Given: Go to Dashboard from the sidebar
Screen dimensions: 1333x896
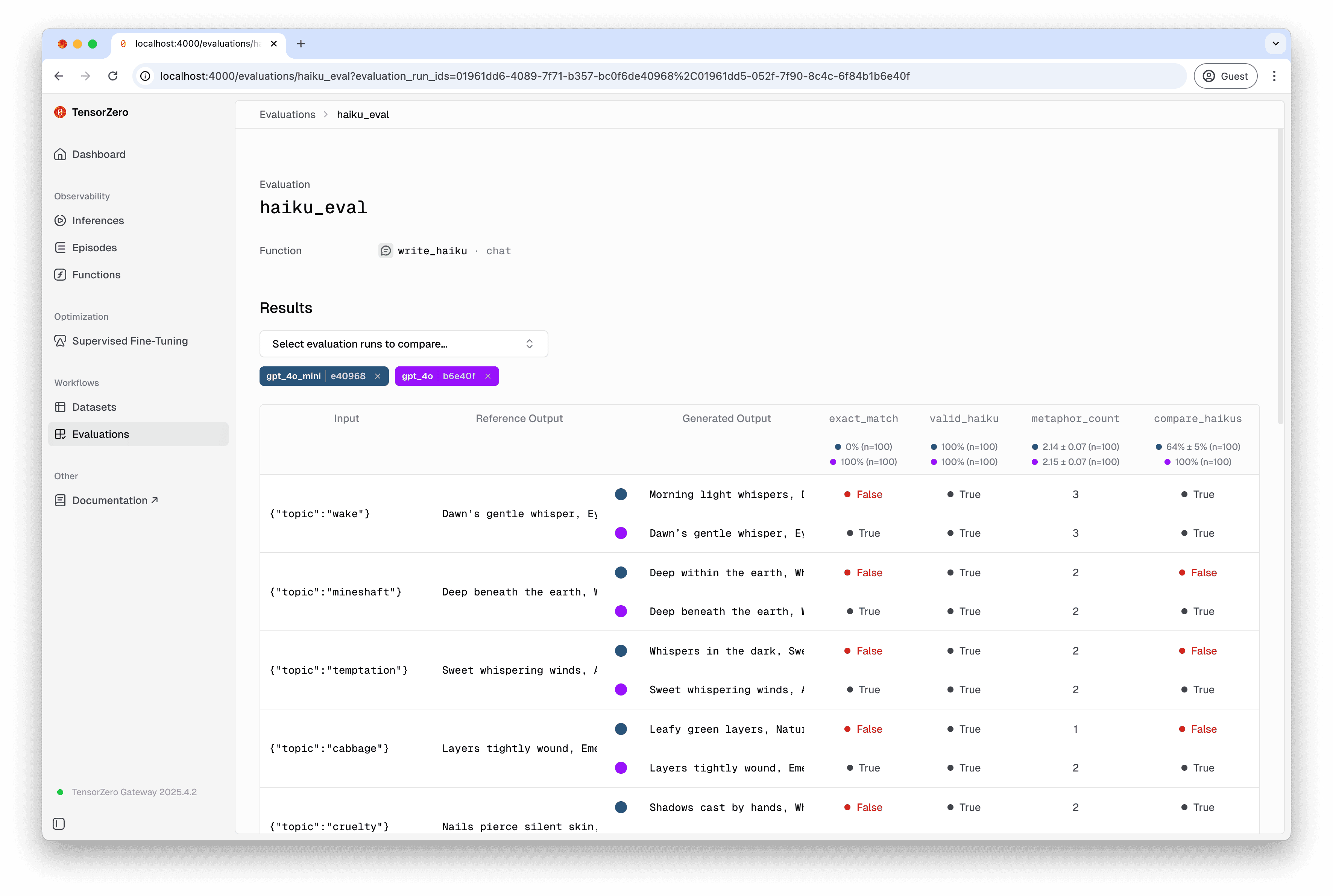Looking at the screenshot, I should click(x=98, y=154).
